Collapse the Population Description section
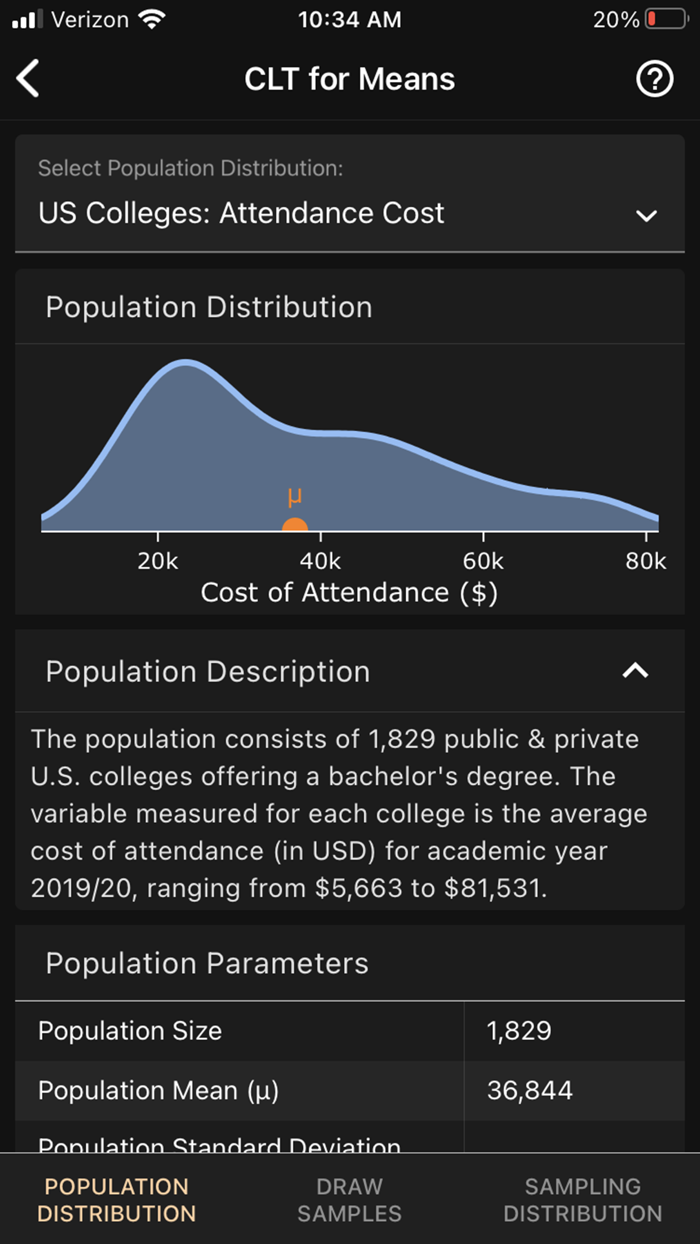700x1244 pixels. [x=636, y=671]
